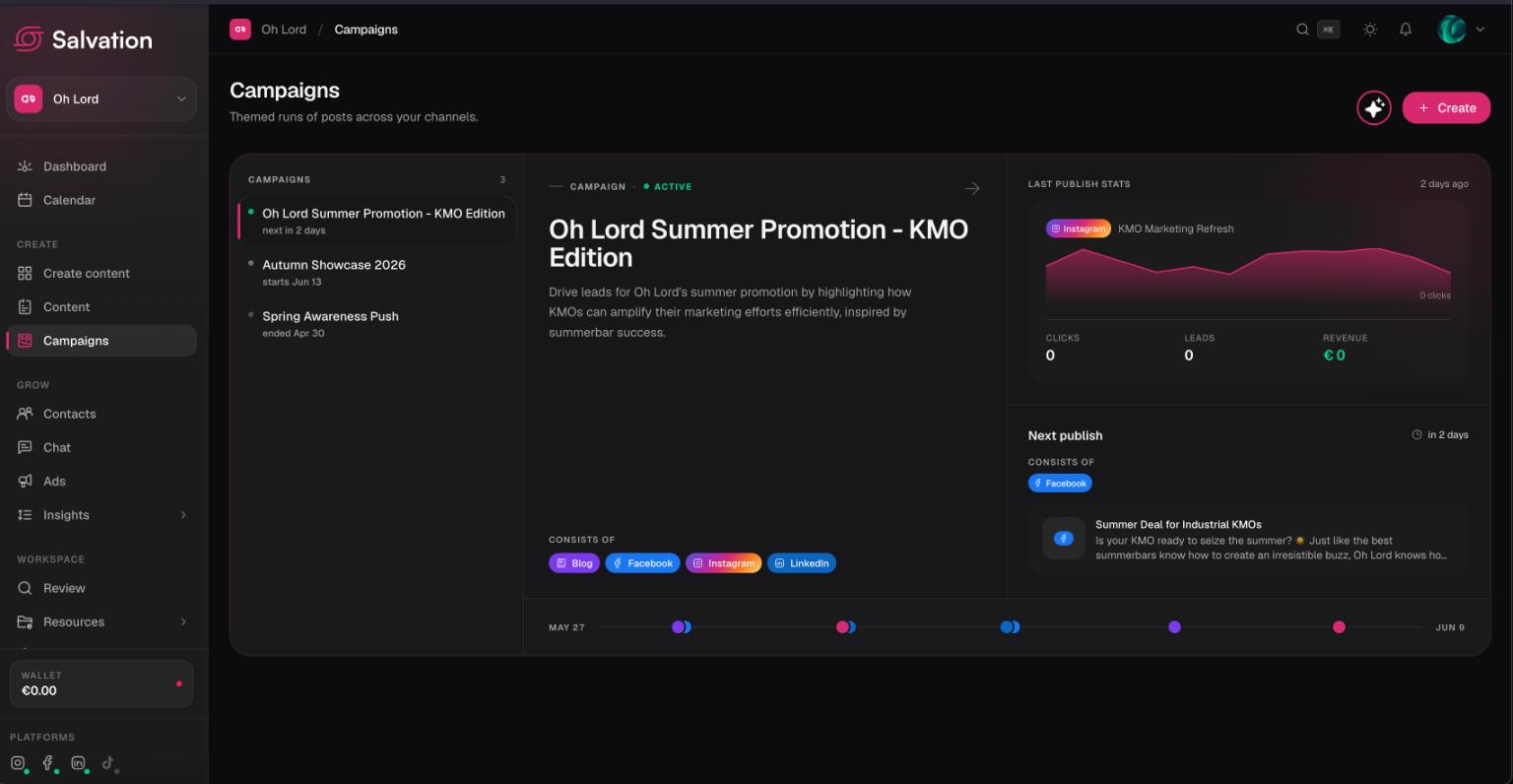Open the Summer Deal for Industrial KMOs post thumbnail
This screenshot has width=1513, height=784.
click(x=1064, y=539)
